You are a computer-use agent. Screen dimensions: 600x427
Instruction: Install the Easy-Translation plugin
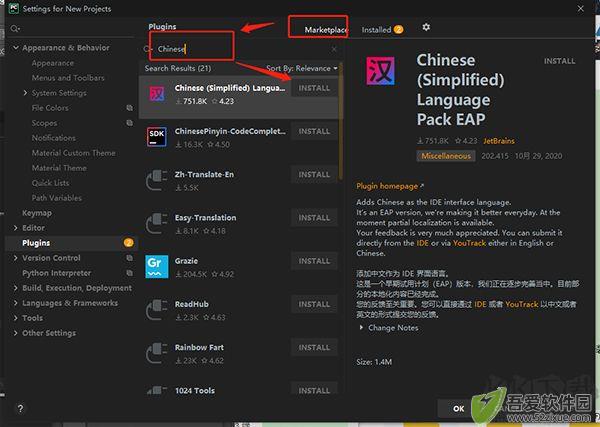[x=314, y=218]
